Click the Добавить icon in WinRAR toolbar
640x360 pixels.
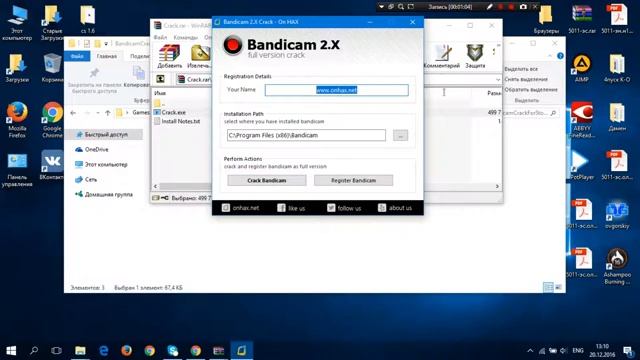pos(169,56)
